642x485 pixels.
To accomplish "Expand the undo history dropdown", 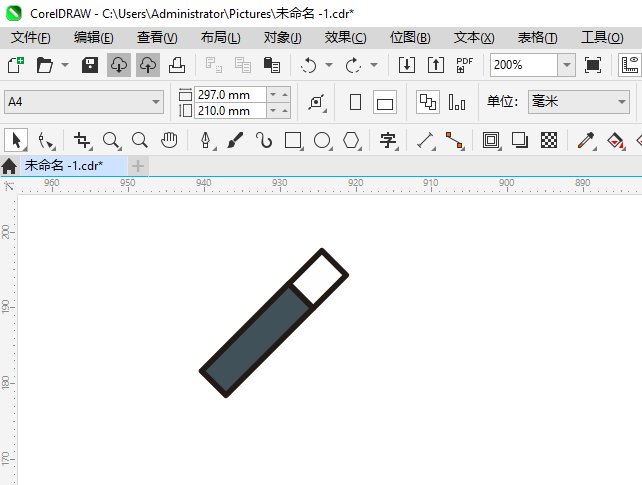I will [329, 65].
